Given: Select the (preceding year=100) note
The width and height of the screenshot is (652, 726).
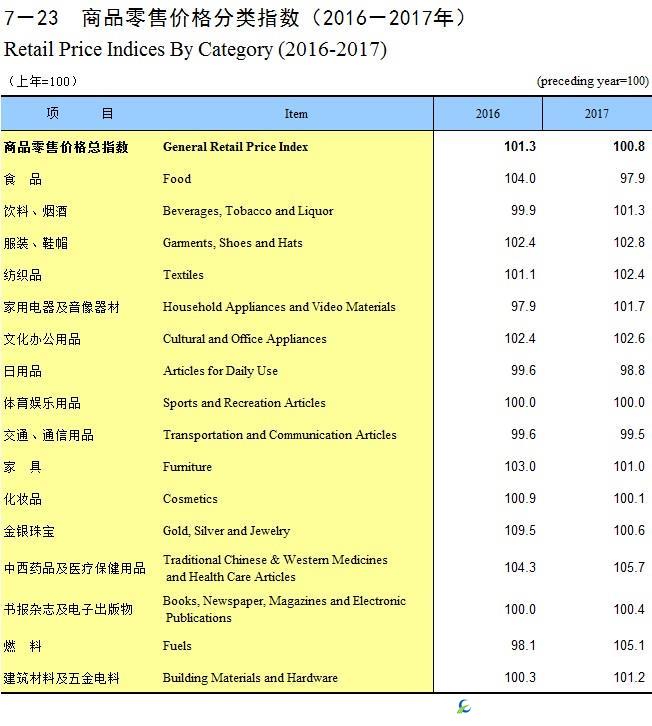Looking at the screenshot, I should tap(593, 81).
